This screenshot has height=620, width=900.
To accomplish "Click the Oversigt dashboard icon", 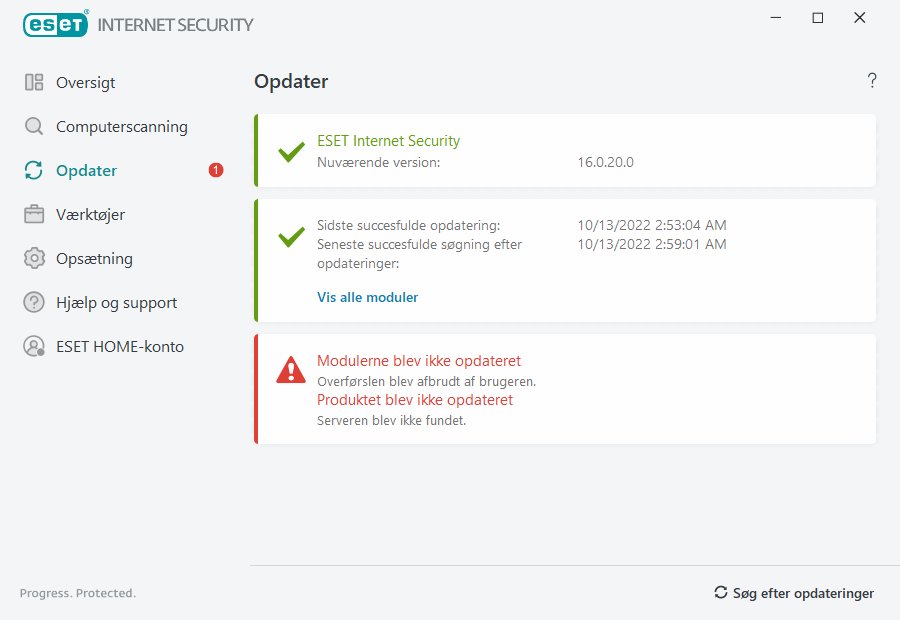I will [34, 83].
